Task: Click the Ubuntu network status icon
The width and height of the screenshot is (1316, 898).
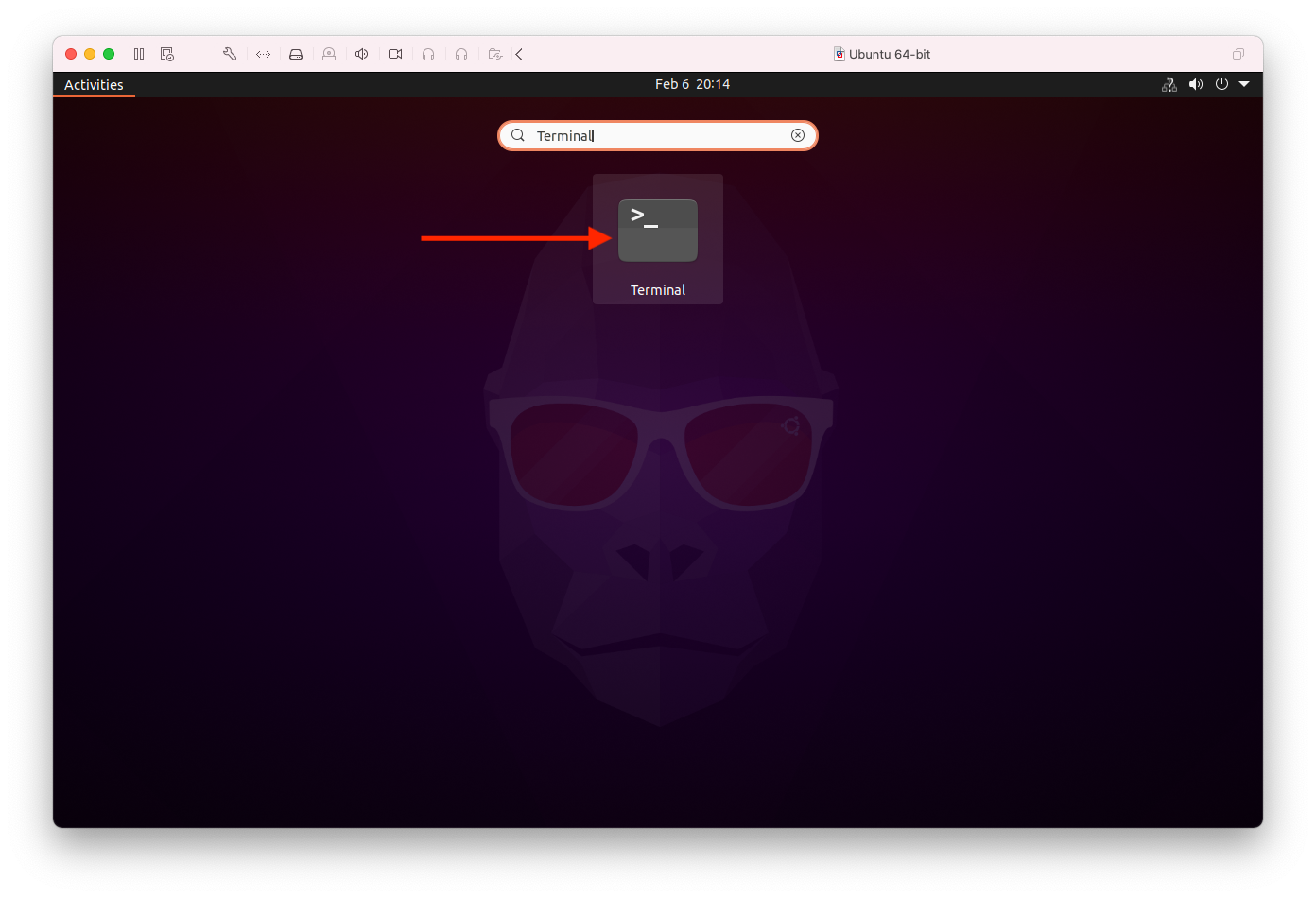Action: [x=1169, y=84]
